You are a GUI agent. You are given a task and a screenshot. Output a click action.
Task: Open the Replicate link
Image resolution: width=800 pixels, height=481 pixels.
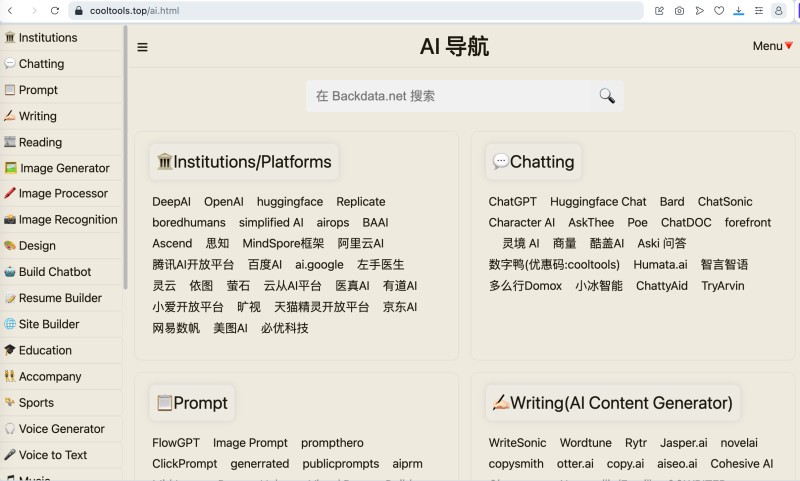[361, 201]
